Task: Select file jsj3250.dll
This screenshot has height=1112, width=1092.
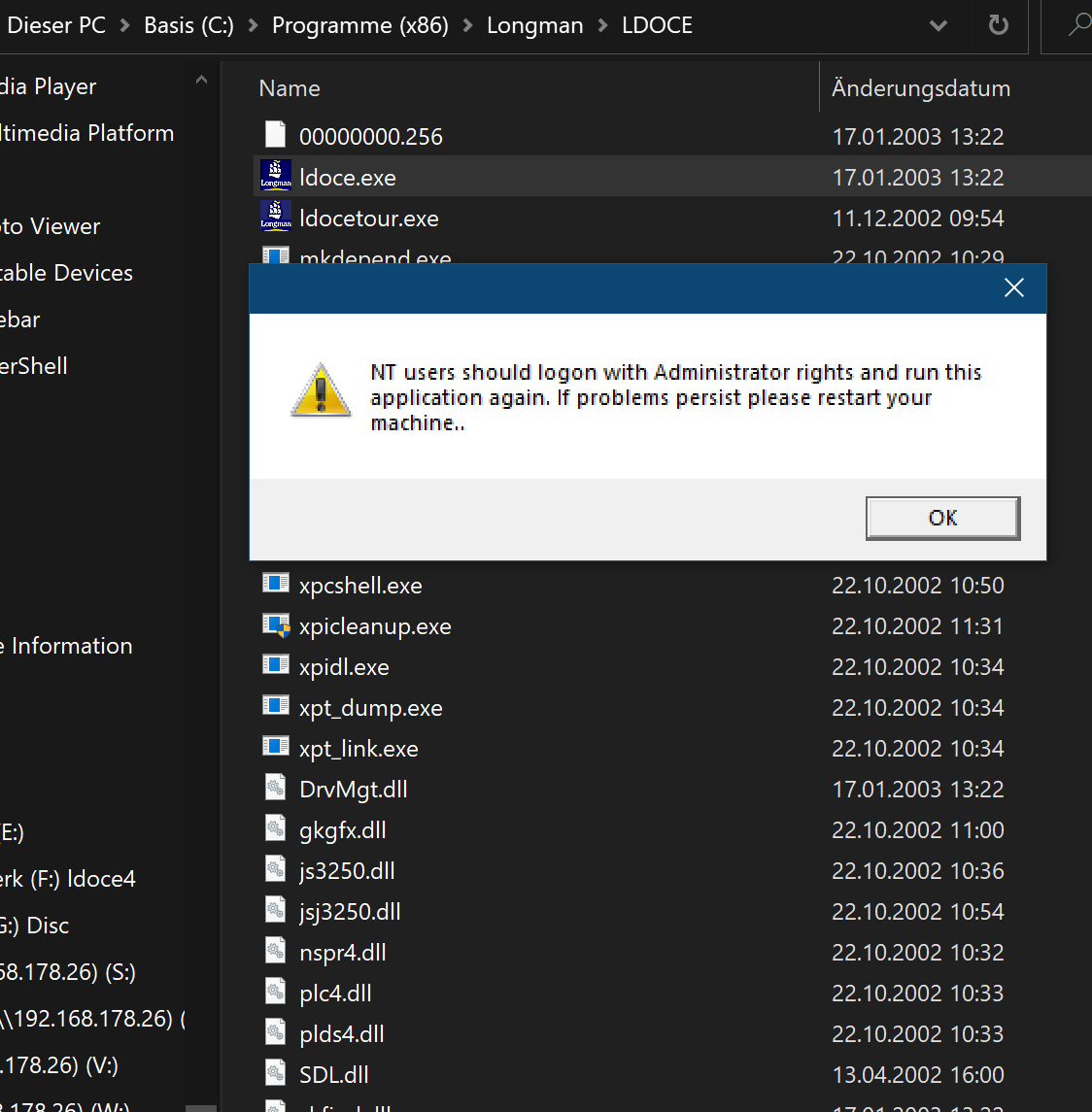Action: pos(350,911)
